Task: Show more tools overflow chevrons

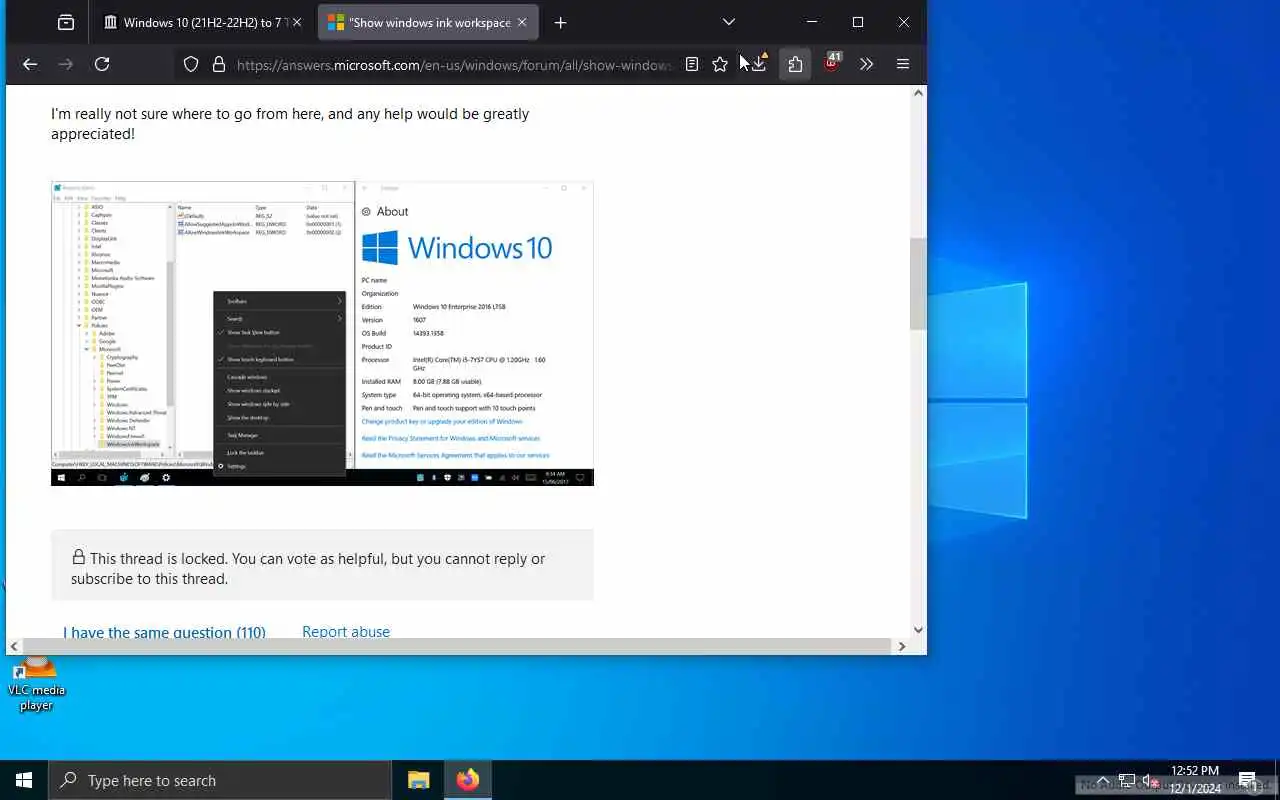Action: click(x=866, y=64)
